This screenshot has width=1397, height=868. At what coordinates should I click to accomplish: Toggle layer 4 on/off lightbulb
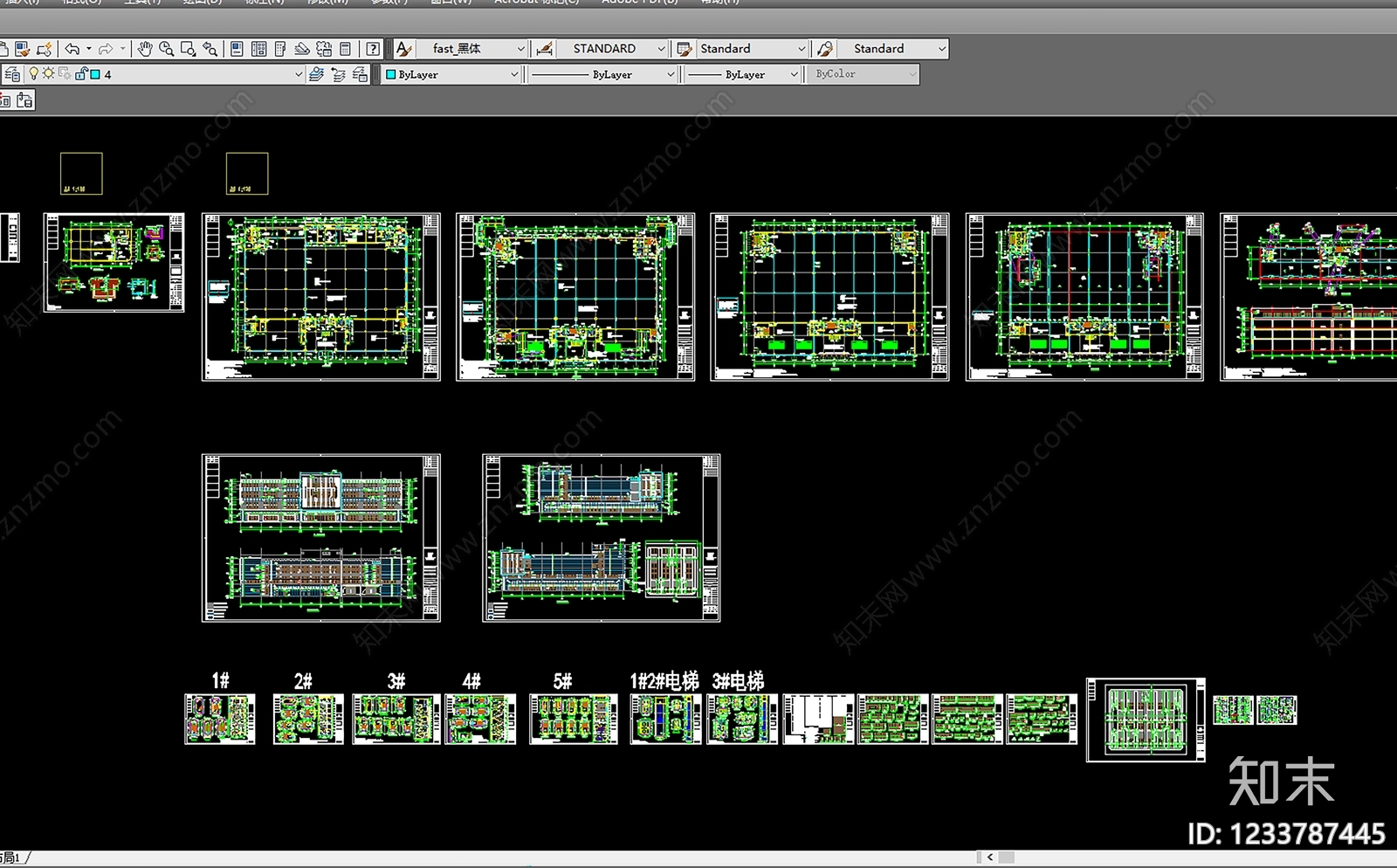34,74
